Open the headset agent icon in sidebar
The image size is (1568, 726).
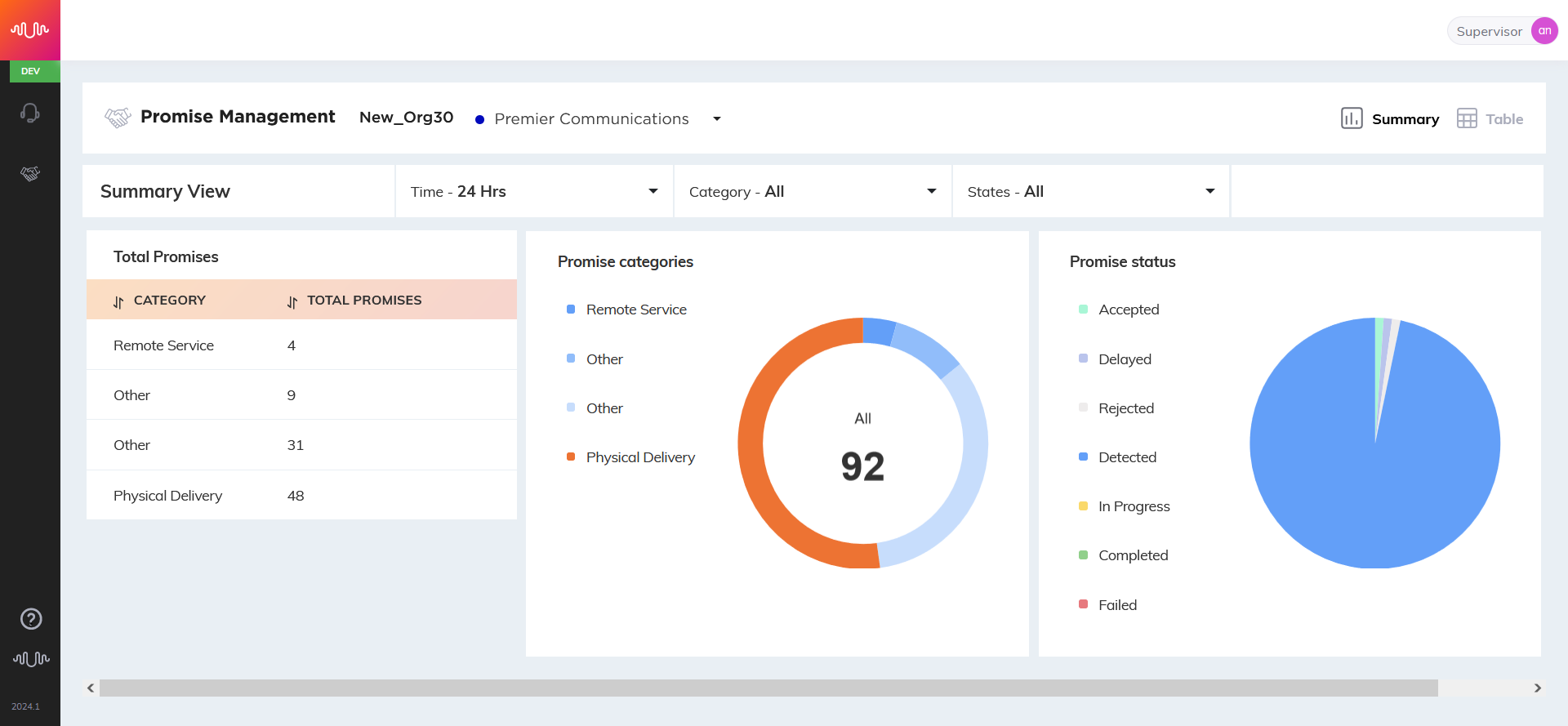click(x=30, y=113)
